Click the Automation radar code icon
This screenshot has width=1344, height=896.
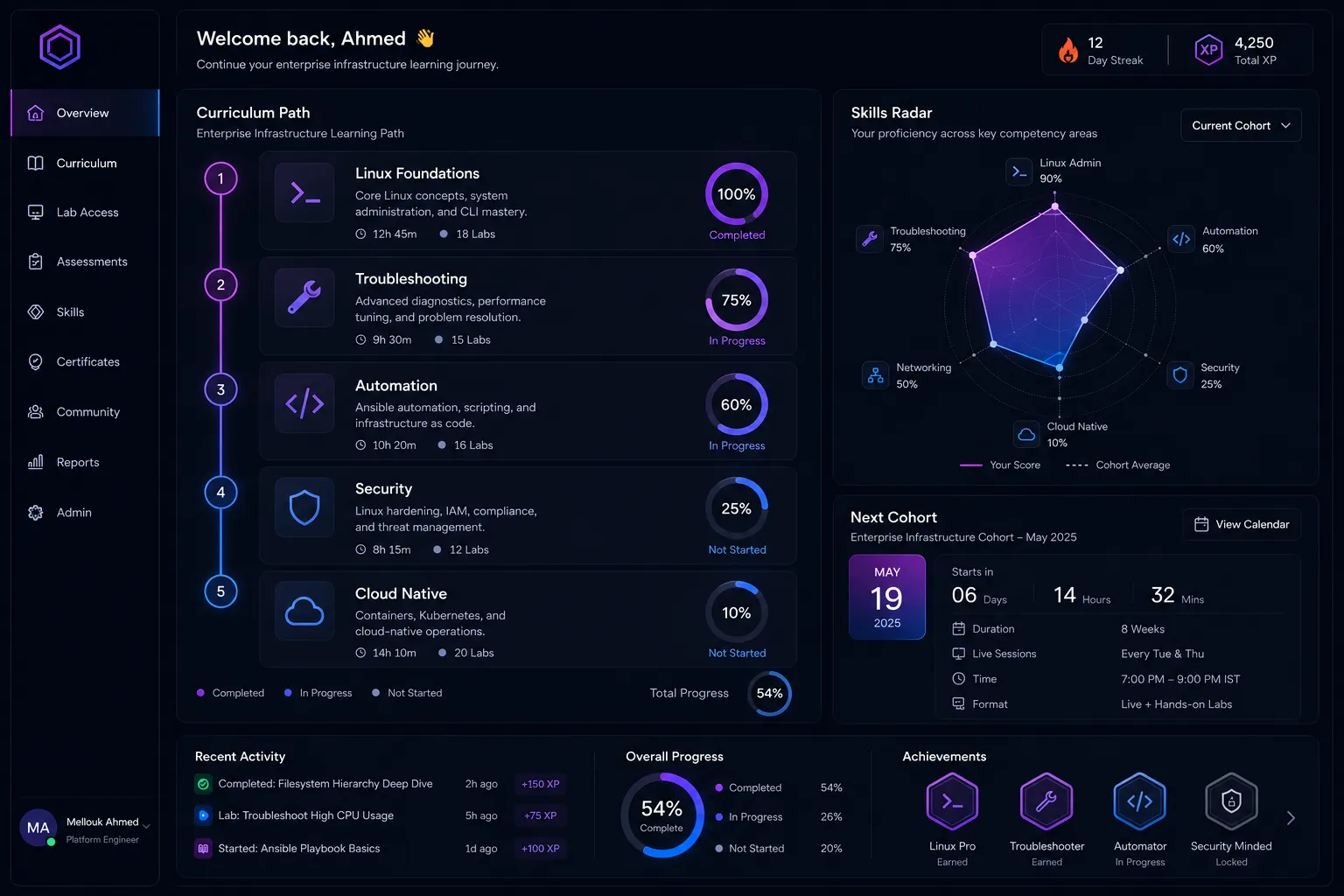1181,239
